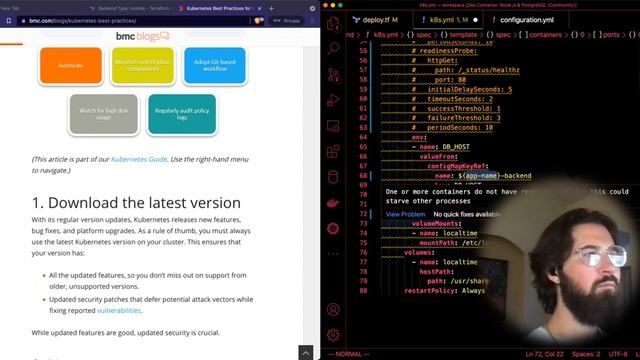Click Spaces: 2 in status bar
Screen dimensions: 640x360
586,354
